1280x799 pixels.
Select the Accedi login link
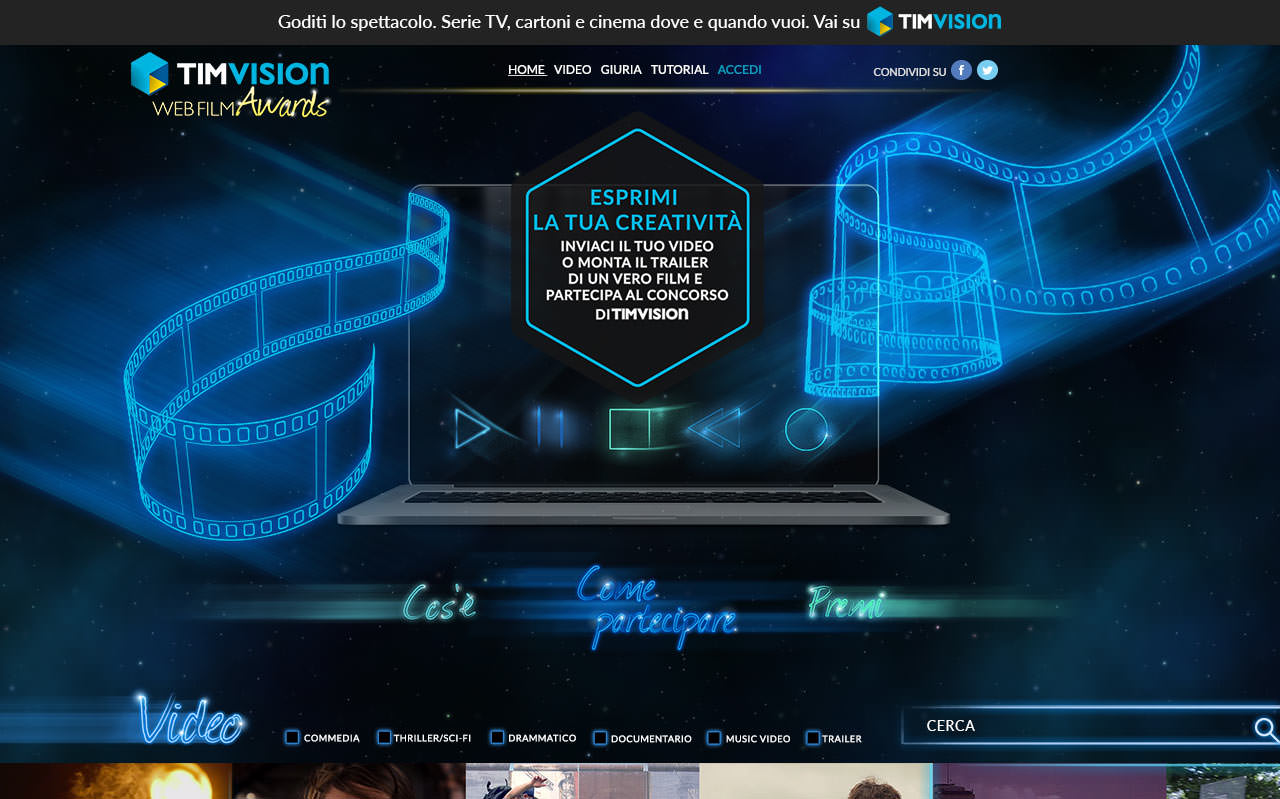pos(740,70)
